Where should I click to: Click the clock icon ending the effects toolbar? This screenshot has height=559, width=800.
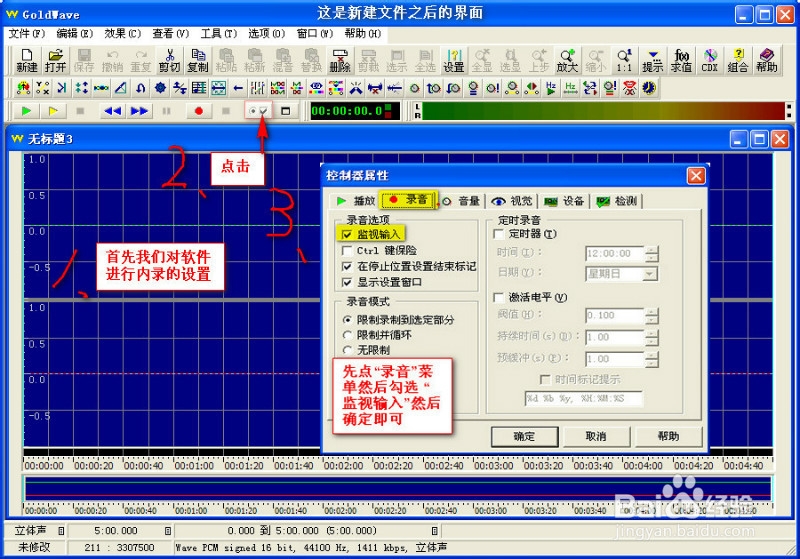click(x=648, y=88)
